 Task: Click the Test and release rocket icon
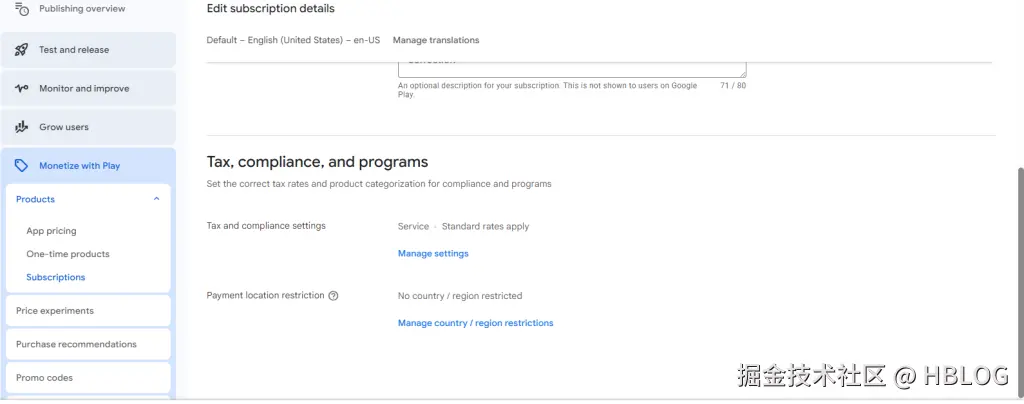click(21, 49)
